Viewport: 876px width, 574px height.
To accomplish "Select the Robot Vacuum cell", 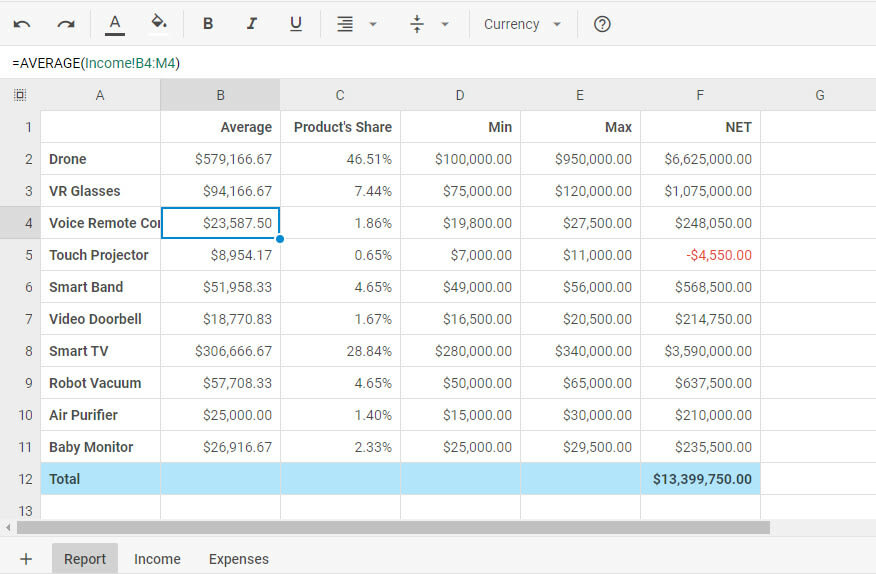I will (101, 383).
